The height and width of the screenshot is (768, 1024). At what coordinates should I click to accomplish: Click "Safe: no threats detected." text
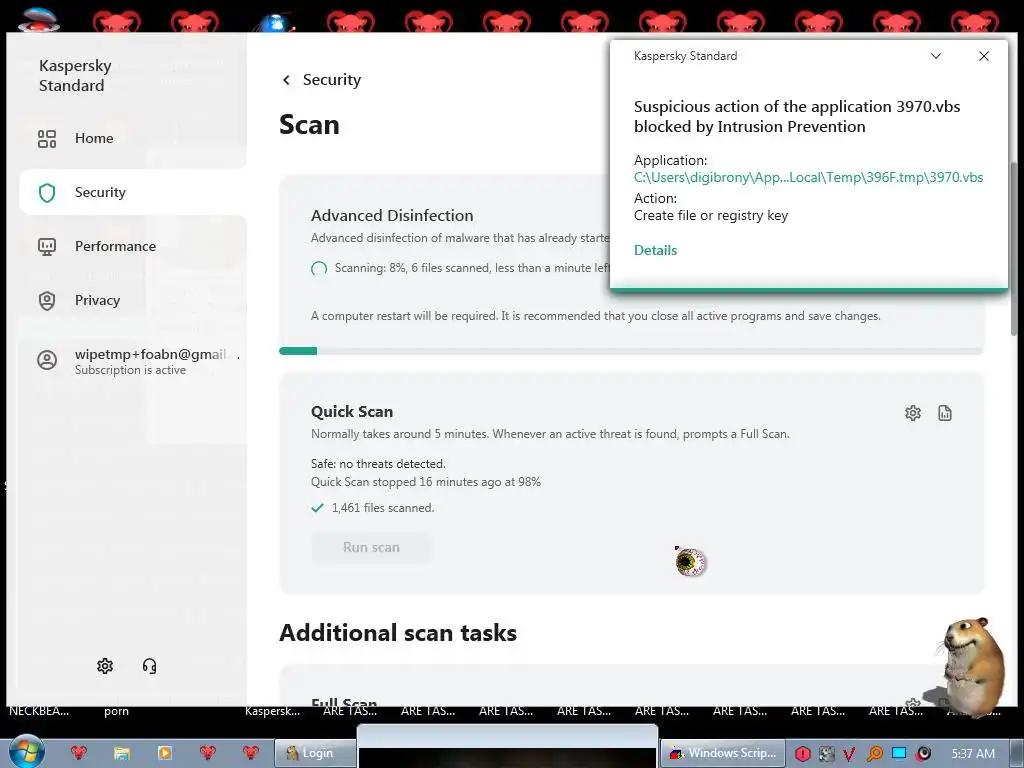coord(378,464)
